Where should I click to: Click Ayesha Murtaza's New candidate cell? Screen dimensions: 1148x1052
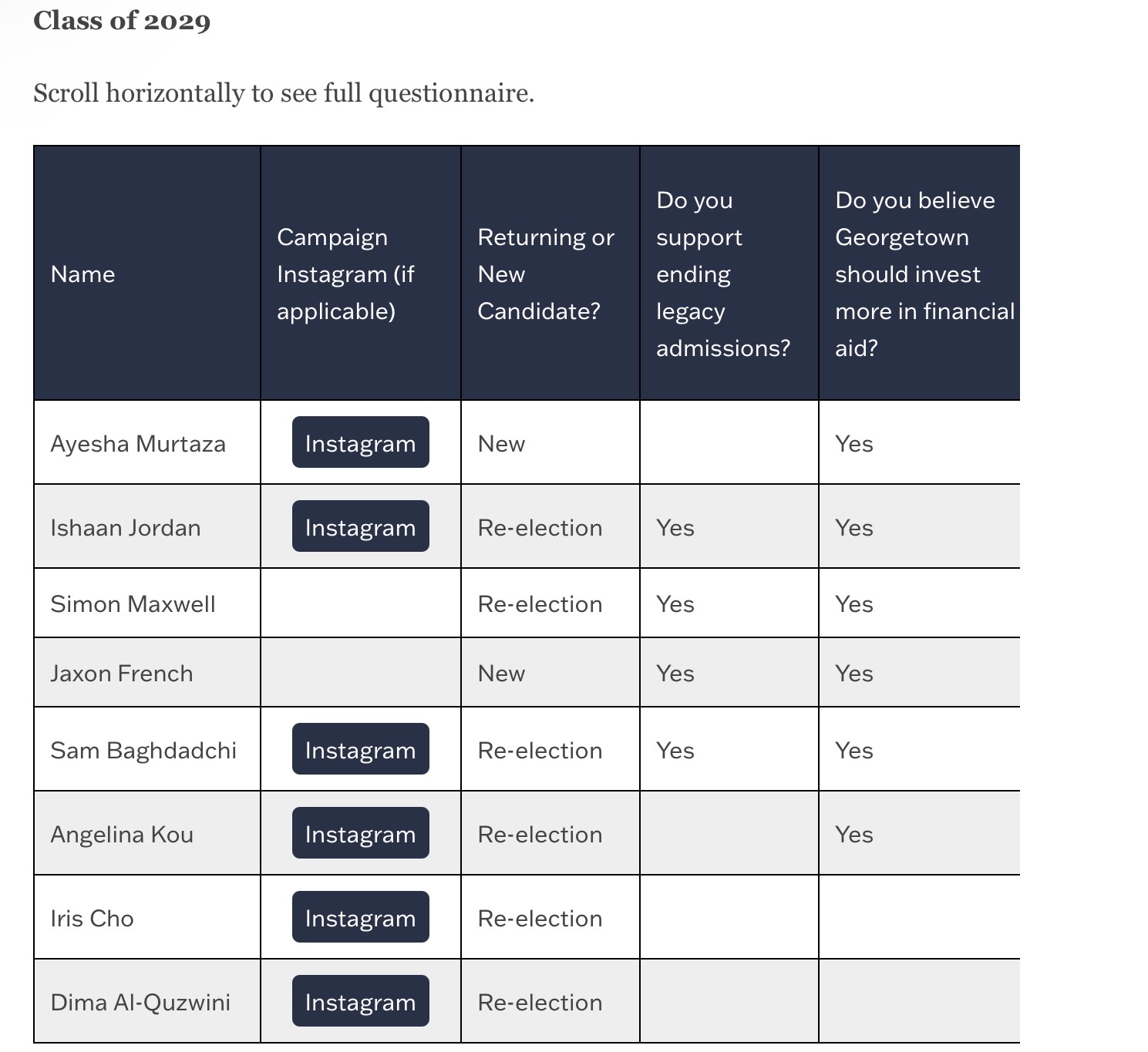[x=502, y=443]
